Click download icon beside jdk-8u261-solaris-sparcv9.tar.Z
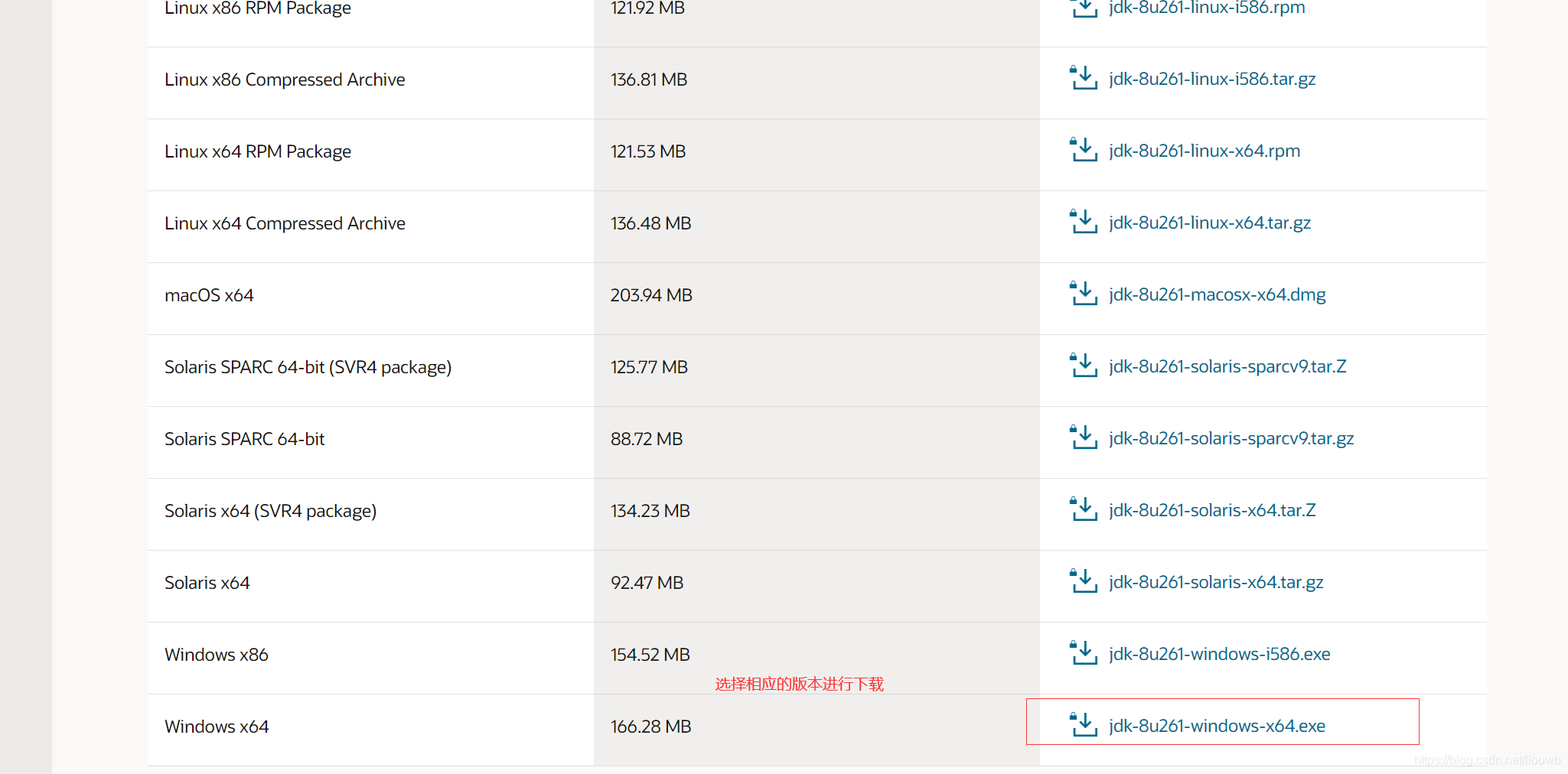Viewport: 1568px width, 774px height. pyautogui.click(x=1084, y=365)
